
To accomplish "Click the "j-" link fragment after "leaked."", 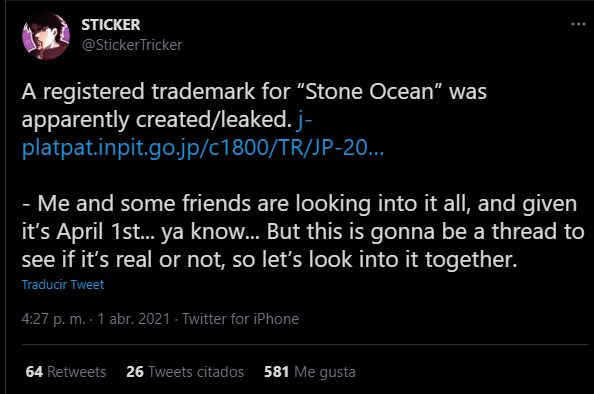I will pos(304,120).
